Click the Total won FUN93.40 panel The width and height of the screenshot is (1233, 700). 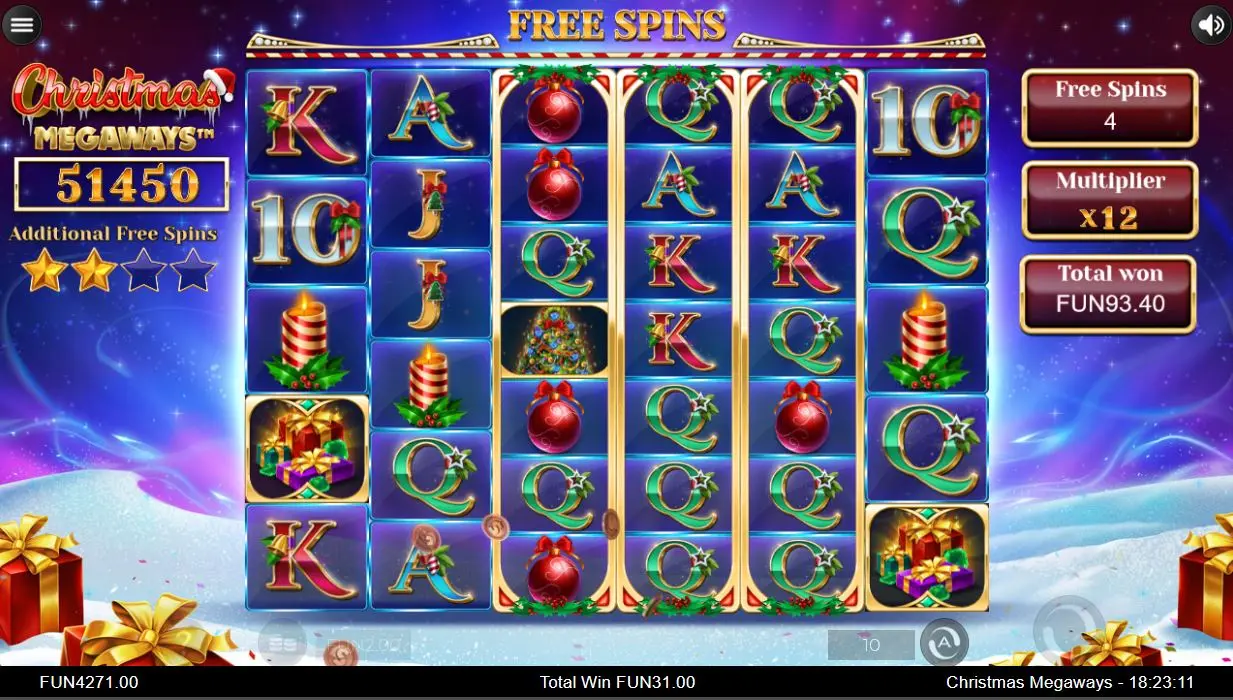[x=1108, y=293]
